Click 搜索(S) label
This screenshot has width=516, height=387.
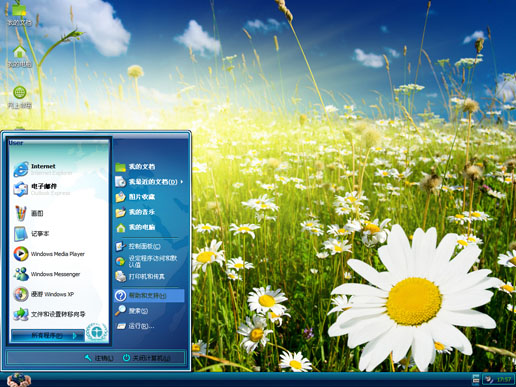click(x=138, y=311)
